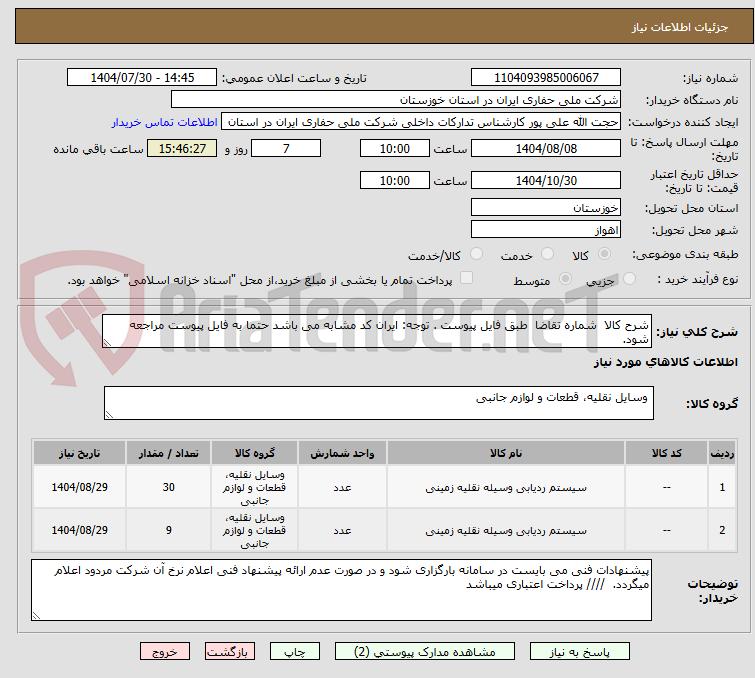Click the 'خوزستان' delivery province field
This screenshot has width=755, height=678.
(x=545, y=208)
